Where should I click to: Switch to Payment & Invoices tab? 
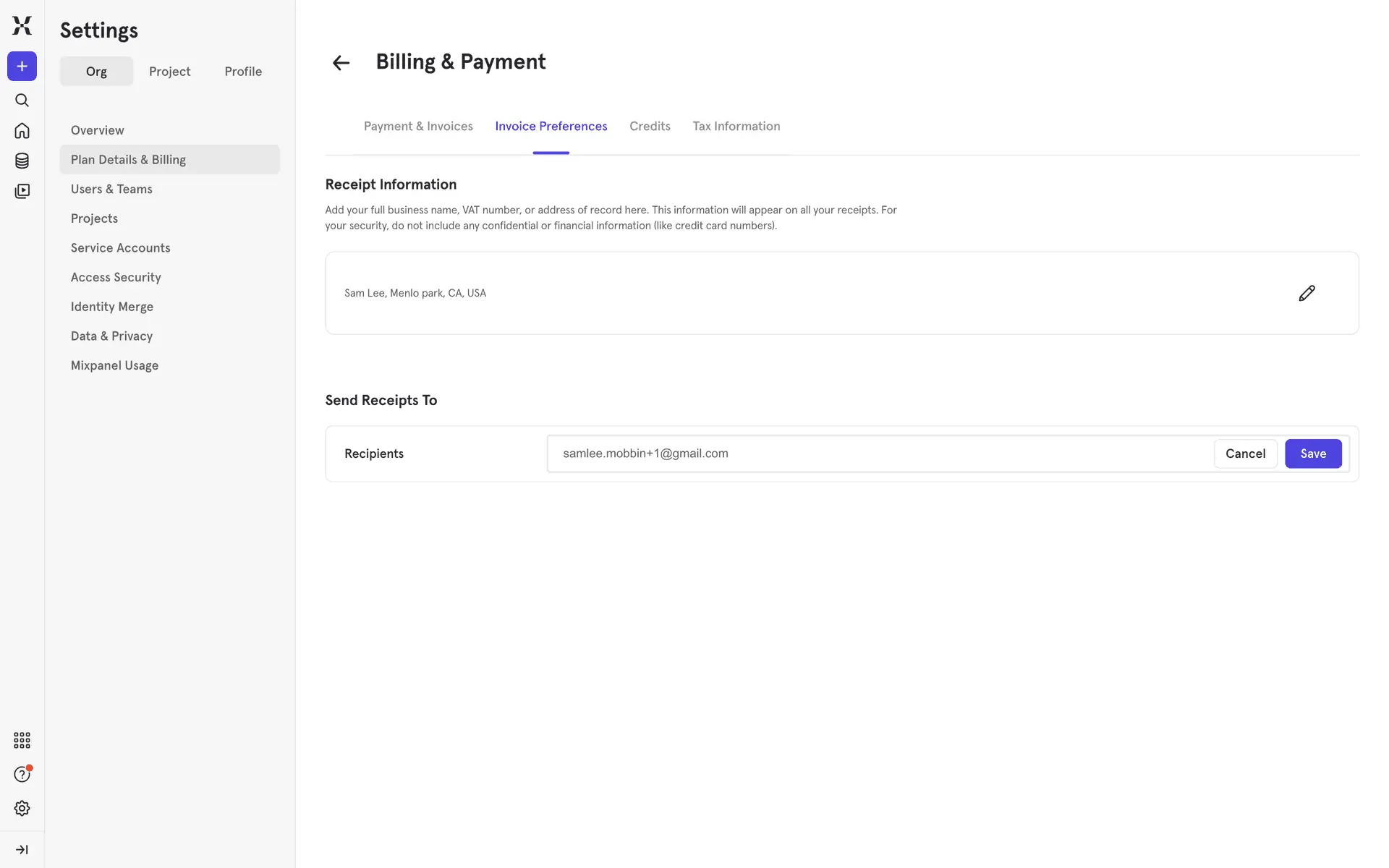click(418, 126)
